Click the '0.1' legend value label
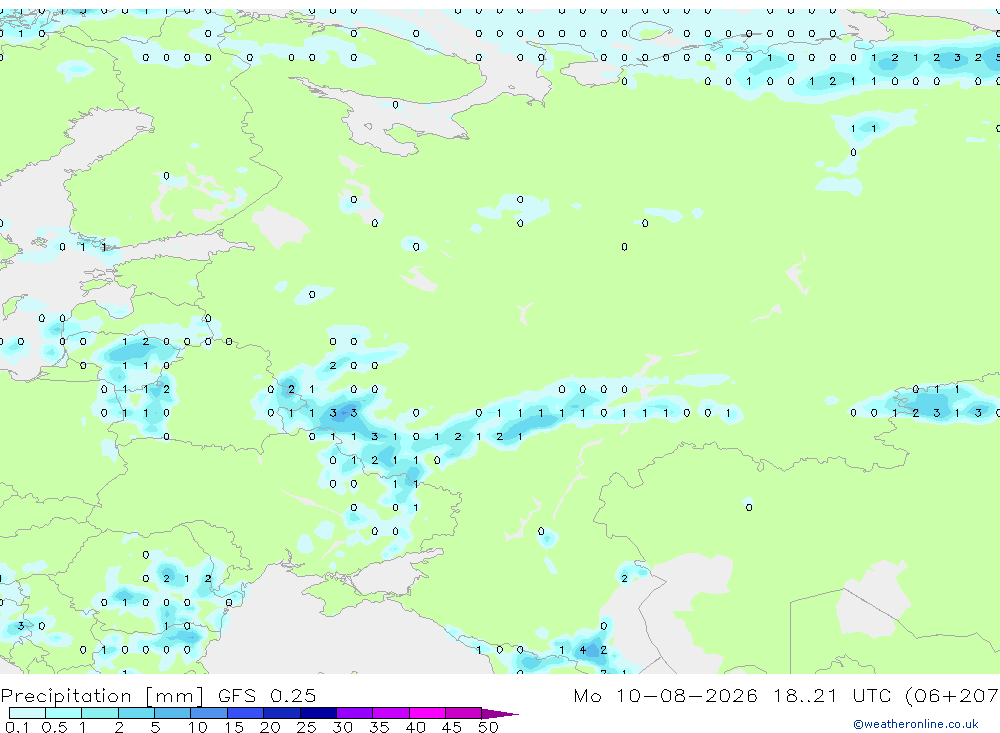Image resolution: width=1000 pixels, height=733 pixels. 17,727
